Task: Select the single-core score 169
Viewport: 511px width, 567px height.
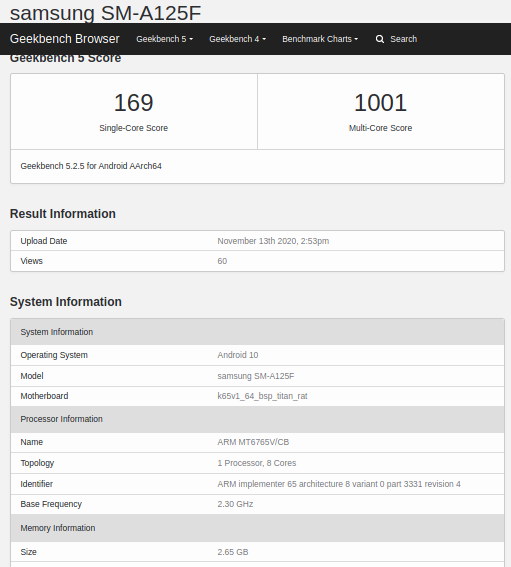Action: pyautogui.click(x=134, y=103)
